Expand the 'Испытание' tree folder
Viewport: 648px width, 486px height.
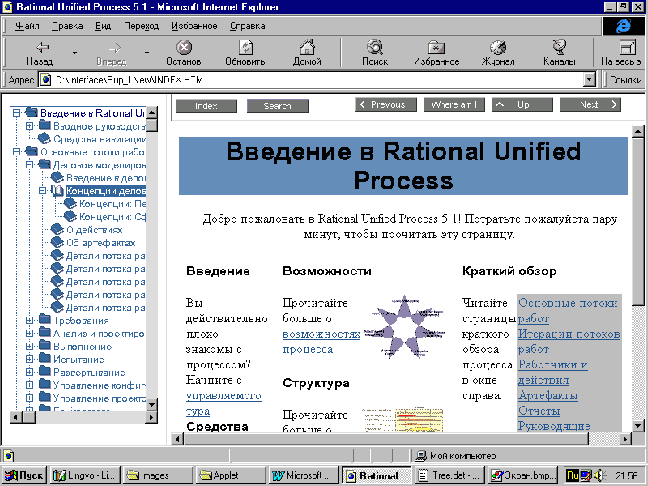[29, 359]
